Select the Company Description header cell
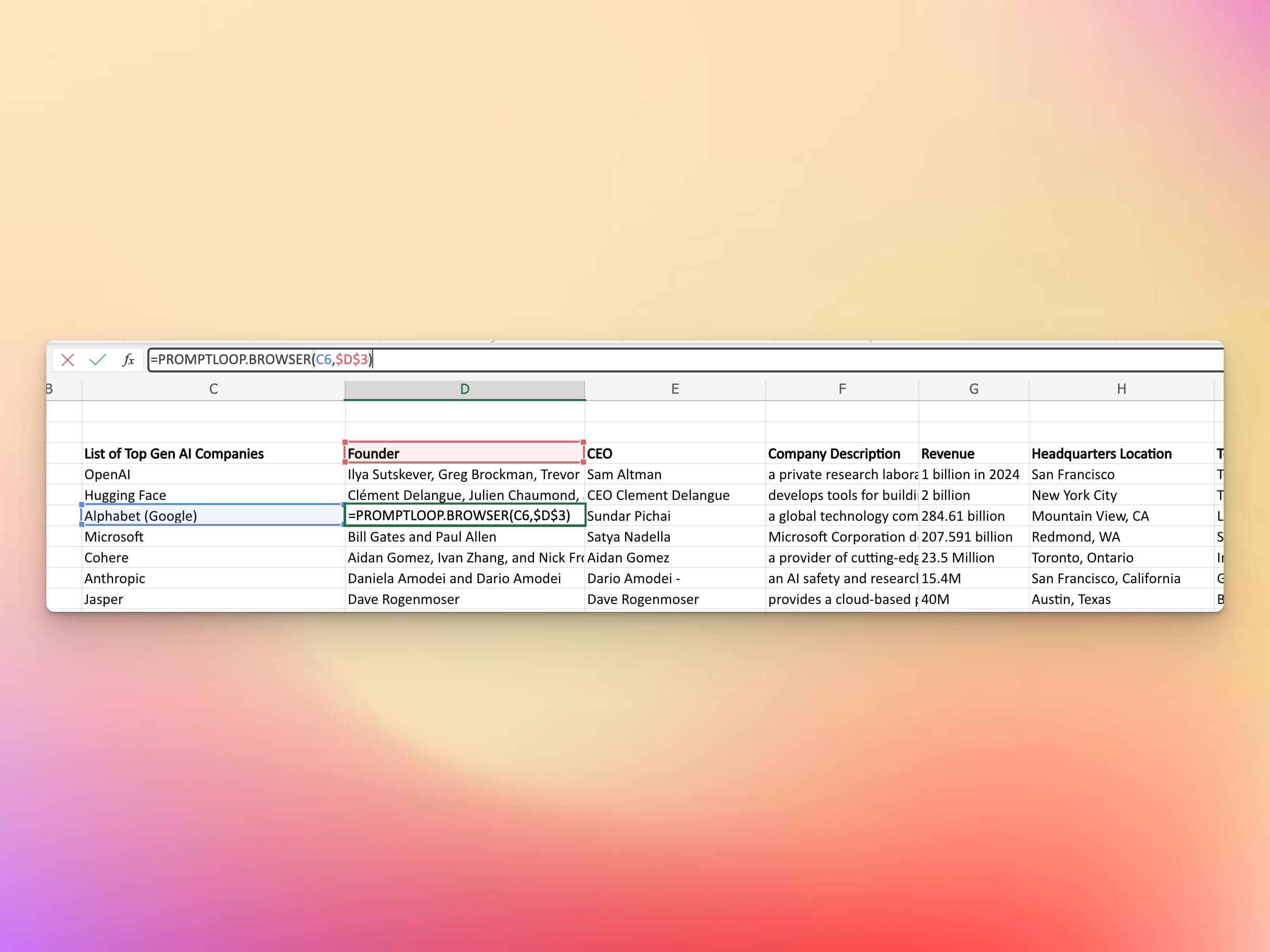Screen dimensions: 1270x952 click(x=842, y=453)
